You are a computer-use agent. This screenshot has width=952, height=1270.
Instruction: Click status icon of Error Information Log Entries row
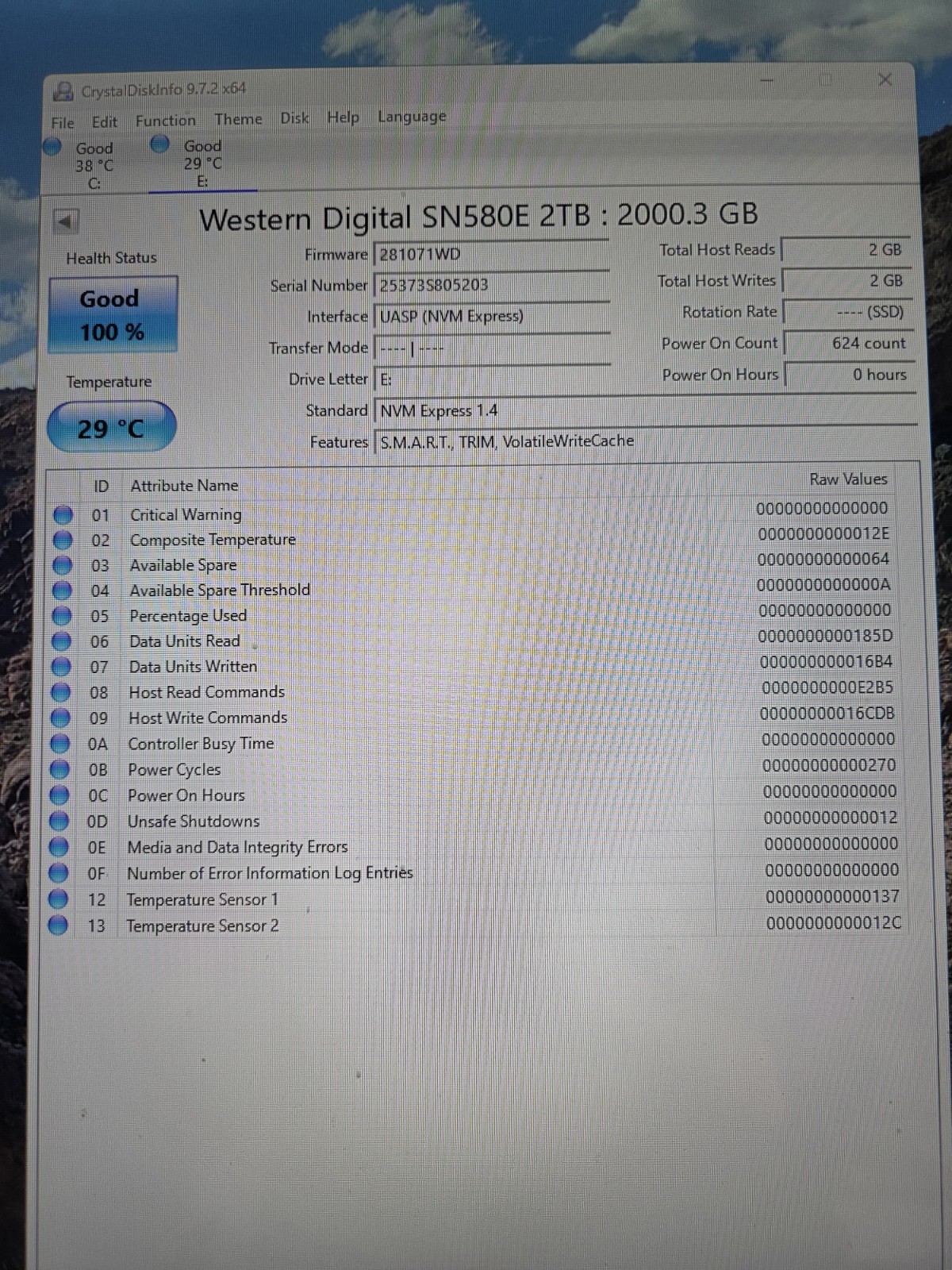[58, 873]
